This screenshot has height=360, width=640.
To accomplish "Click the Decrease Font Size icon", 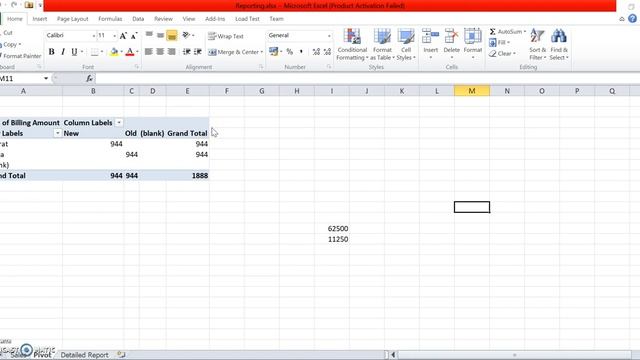I will tap(134, 36).
